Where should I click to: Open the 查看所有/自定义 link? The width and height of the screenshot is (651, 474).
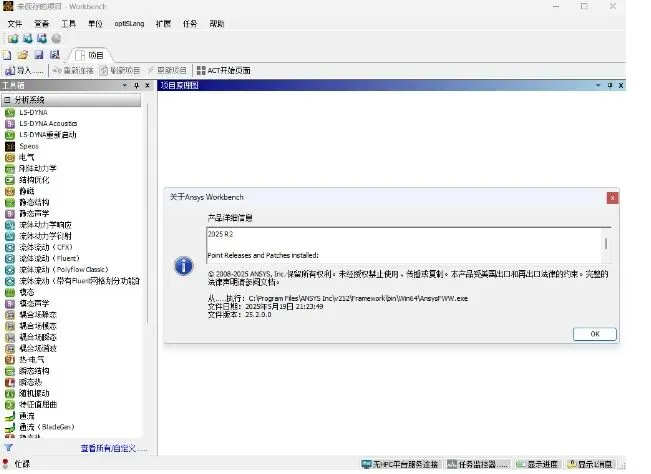tap(114, 448)
